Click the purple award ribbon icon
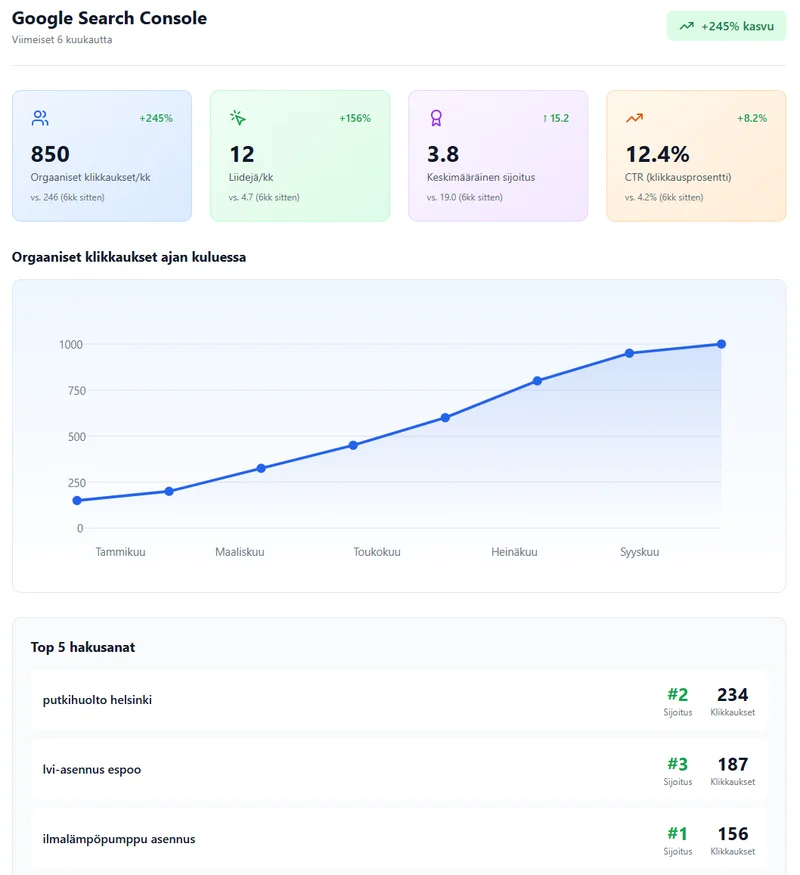 (x=436, y=118)
